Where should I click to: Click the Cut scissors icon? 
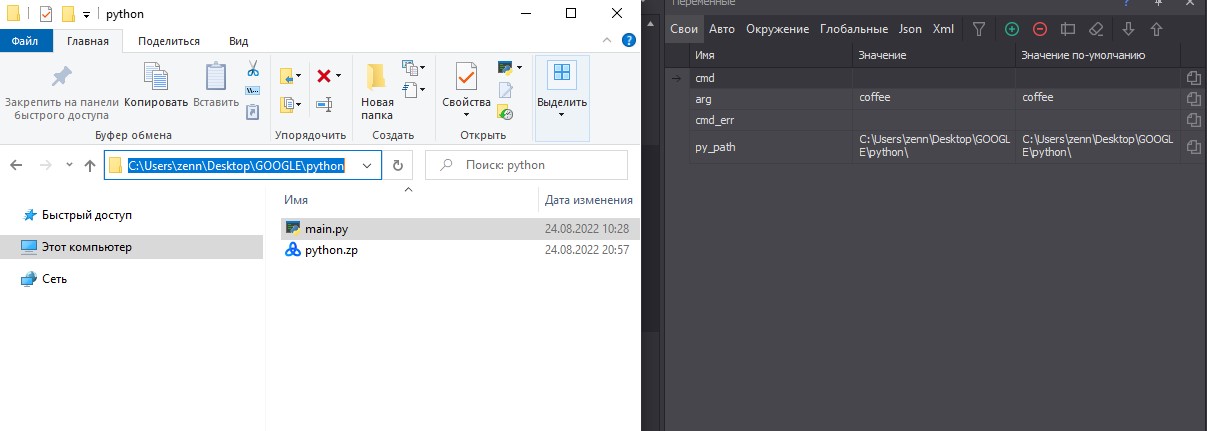click(253, 68)
